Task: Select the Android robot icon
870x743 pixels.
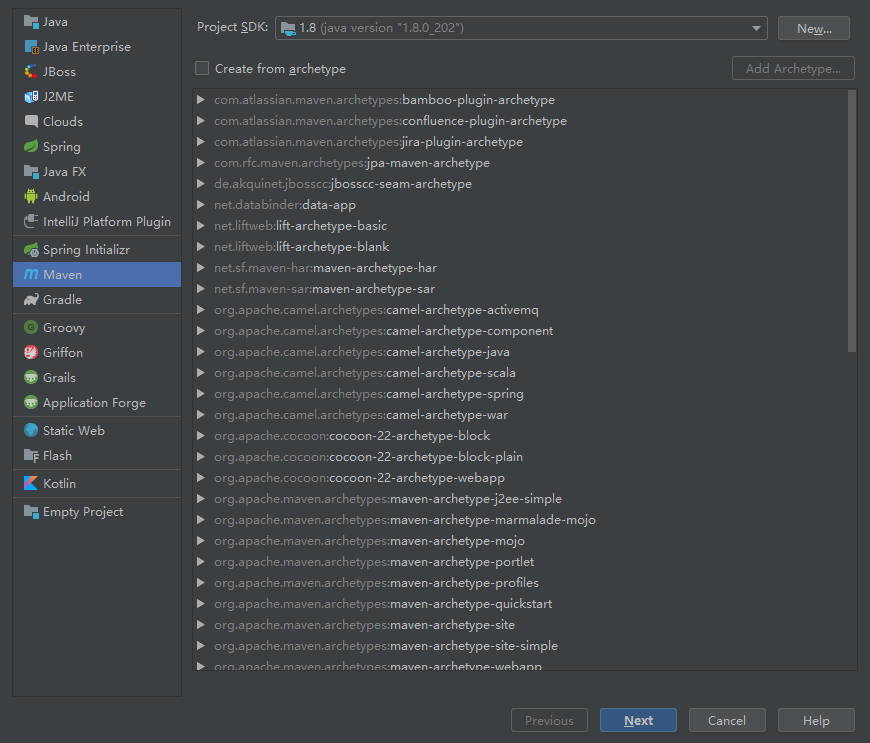Action: click(31, 196)
